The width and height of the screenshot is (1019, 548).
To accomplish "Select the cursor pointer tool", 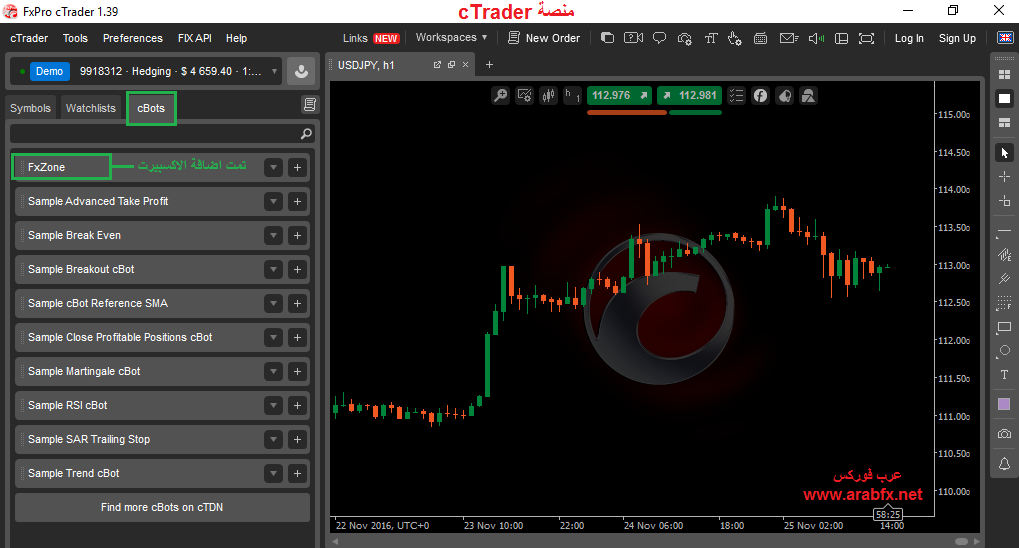I will point(1004,153).
